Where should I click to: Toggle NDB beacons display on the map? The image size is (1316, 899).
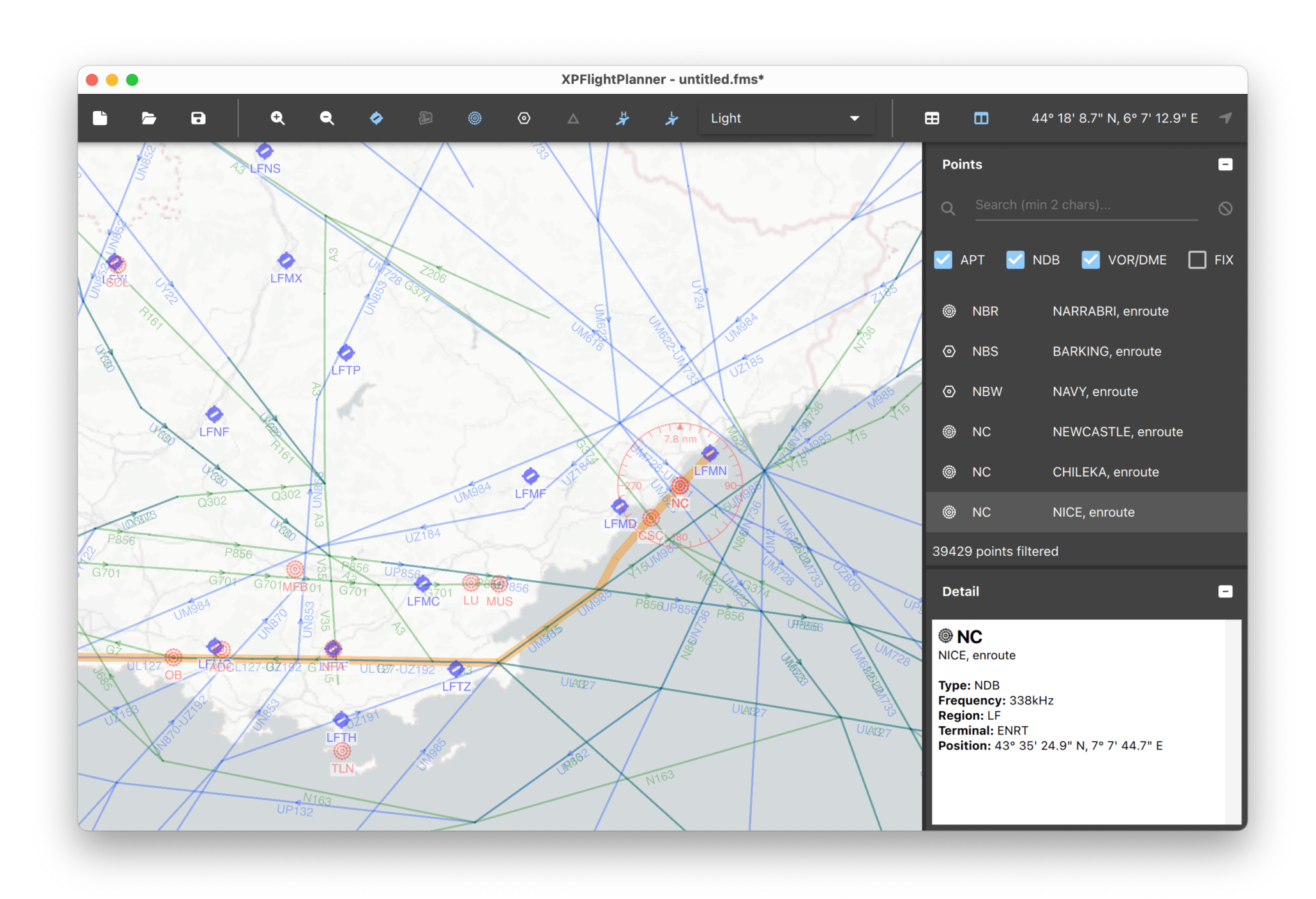pyautogui.click(x=475, y=118)
